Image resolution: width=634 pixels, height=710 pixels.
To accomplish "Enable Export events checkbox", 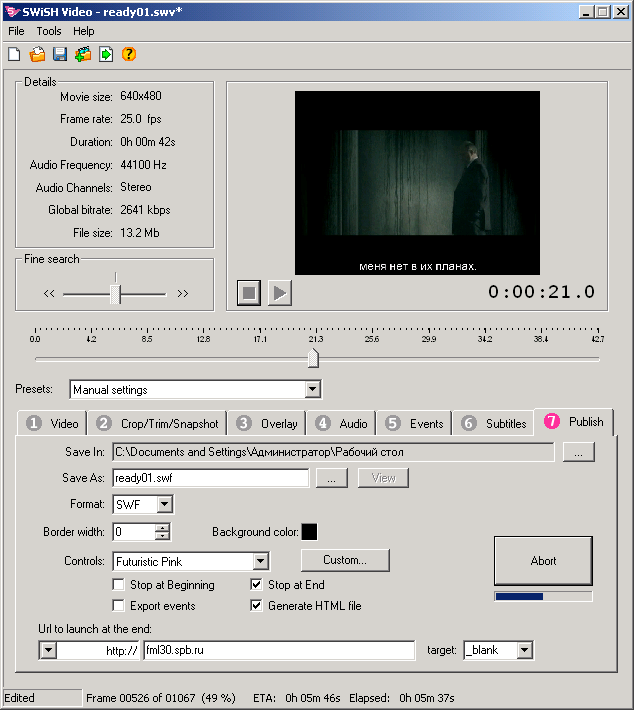I will pyautogui.click(x=119, y=605).
